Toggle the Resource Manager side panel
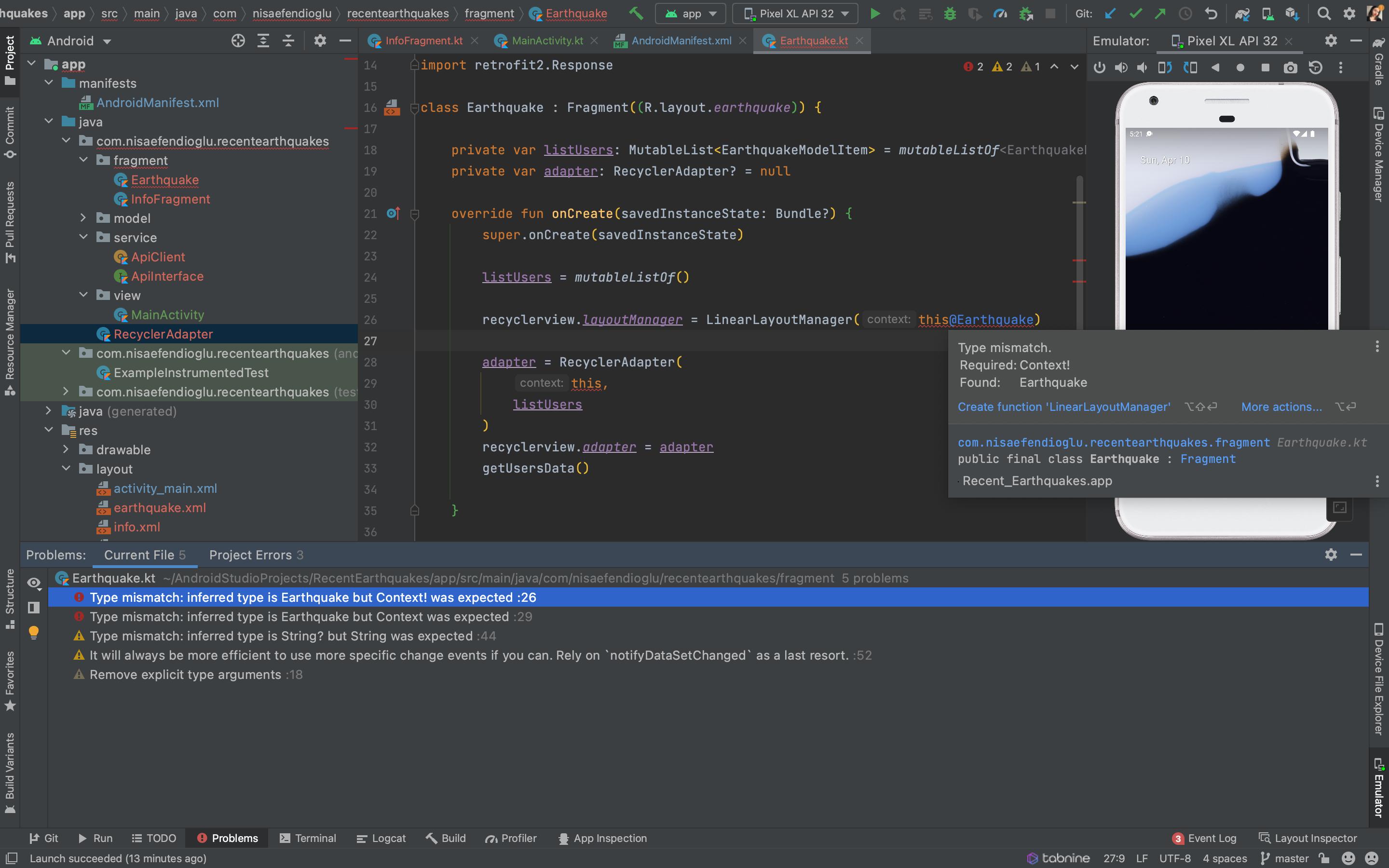The height and width of the screenshot is (868, 1389). pos(10,343)
